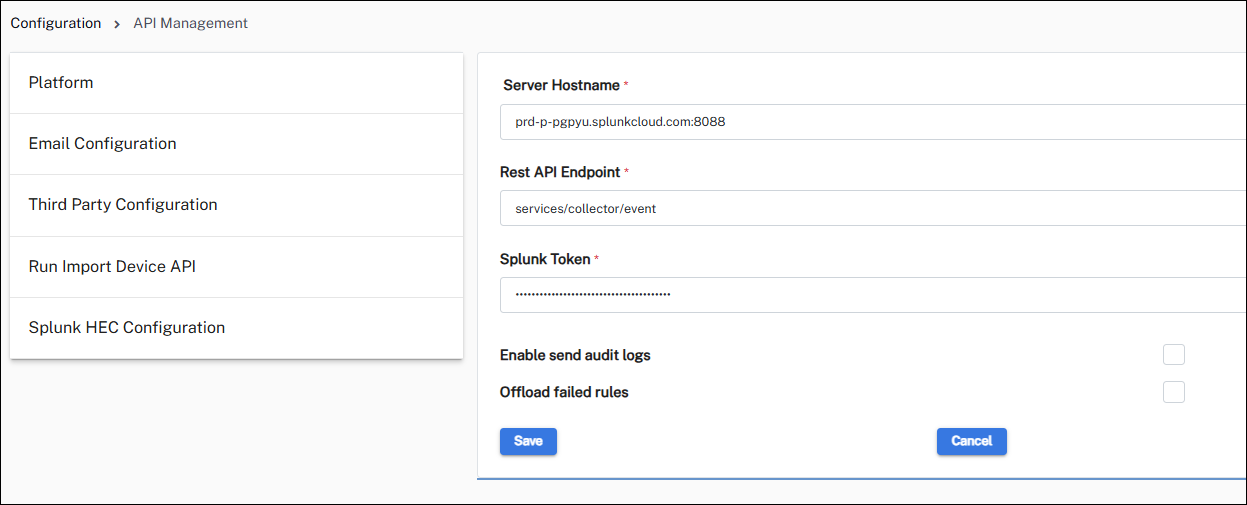Tick the Offload failed rules checkbox
Viewport: 1247px width, 505px height.
[1174, 392]
